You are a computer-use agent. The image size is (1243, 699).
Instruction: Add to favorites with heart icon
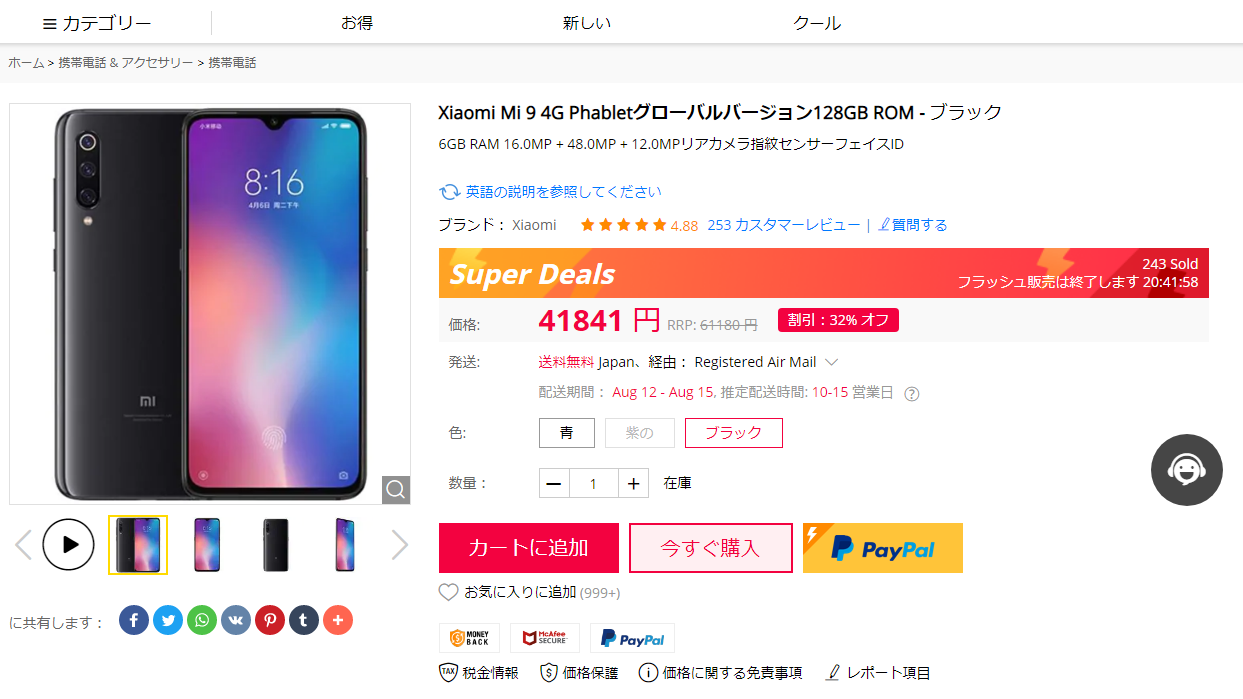[x=449, y=592]
